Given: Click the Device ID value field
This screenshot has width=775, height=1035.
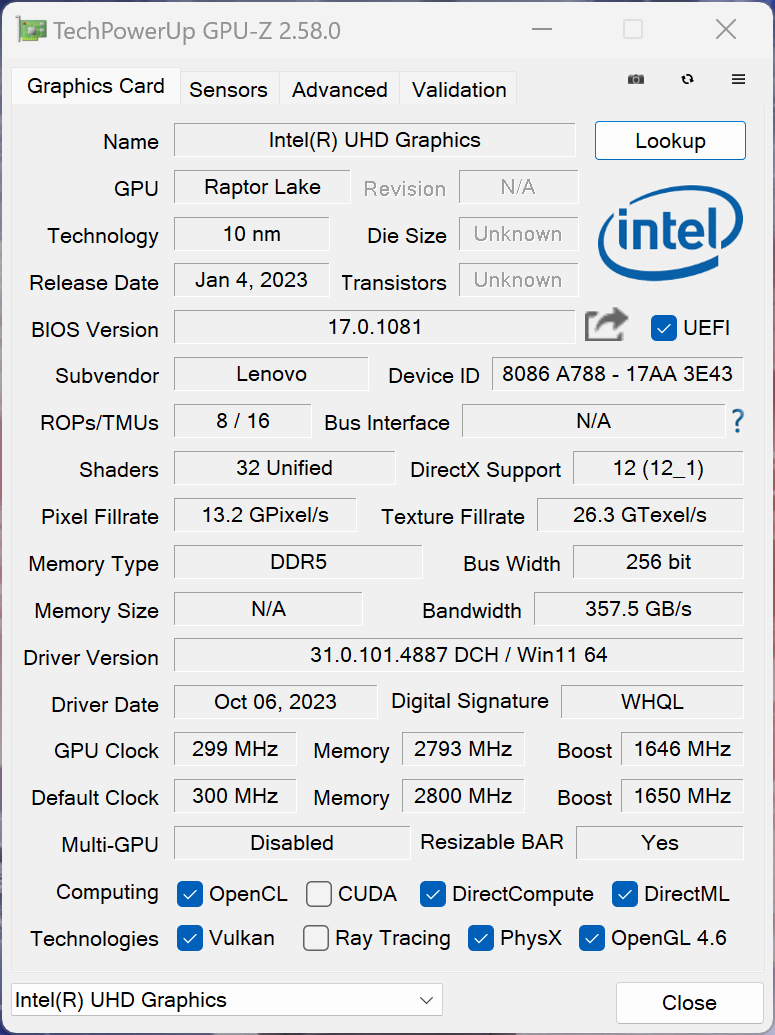Looking at the screenshot, I should (x=617, y=375).
